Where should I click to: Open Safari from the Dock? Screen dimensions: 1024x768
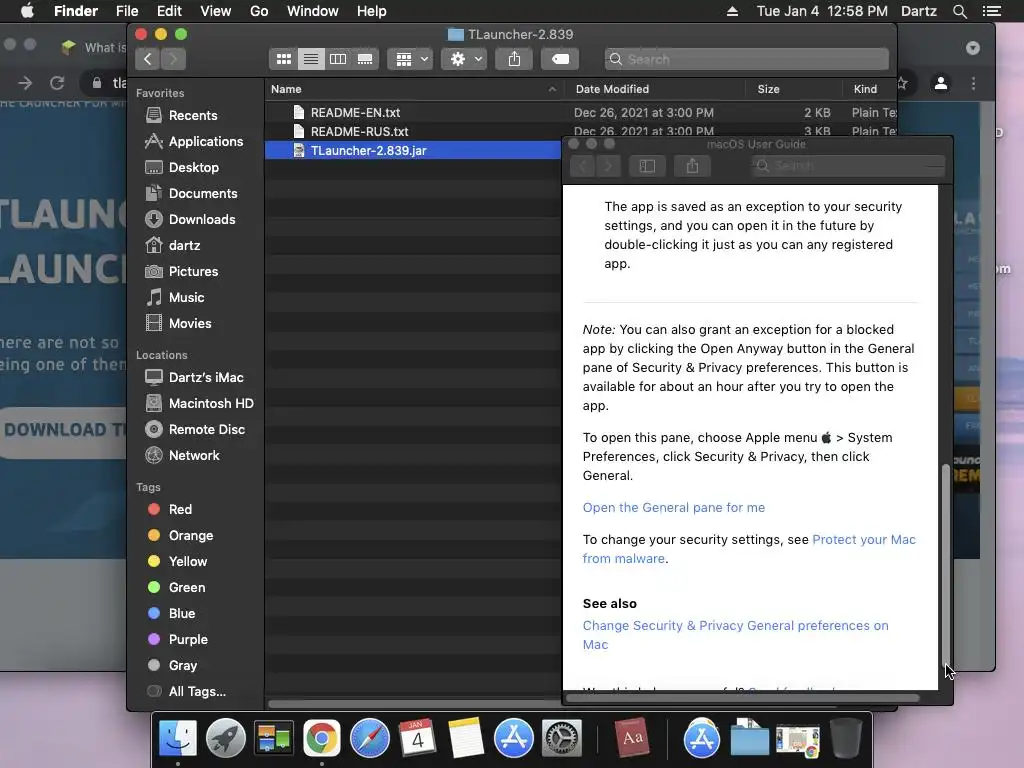[x=370, y=739]
